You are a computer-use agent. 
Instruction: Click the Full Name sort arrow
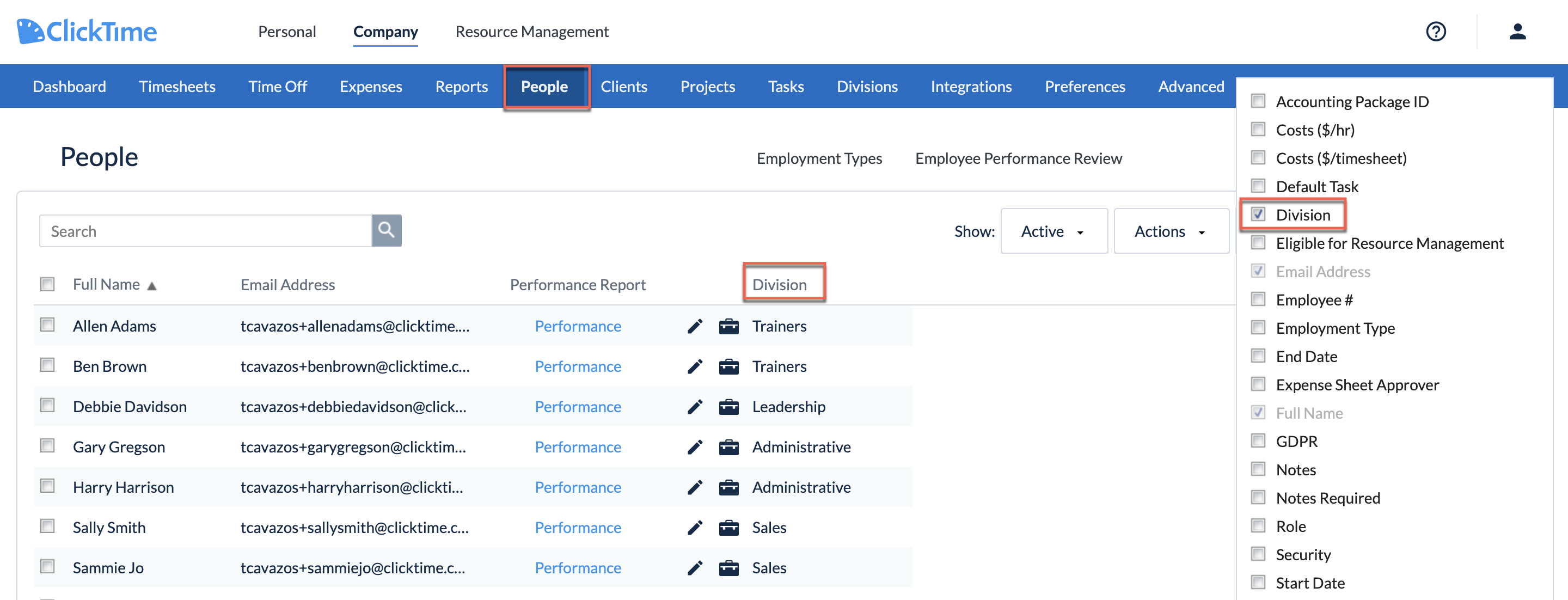pyautogui.click(x=152, y=285)
